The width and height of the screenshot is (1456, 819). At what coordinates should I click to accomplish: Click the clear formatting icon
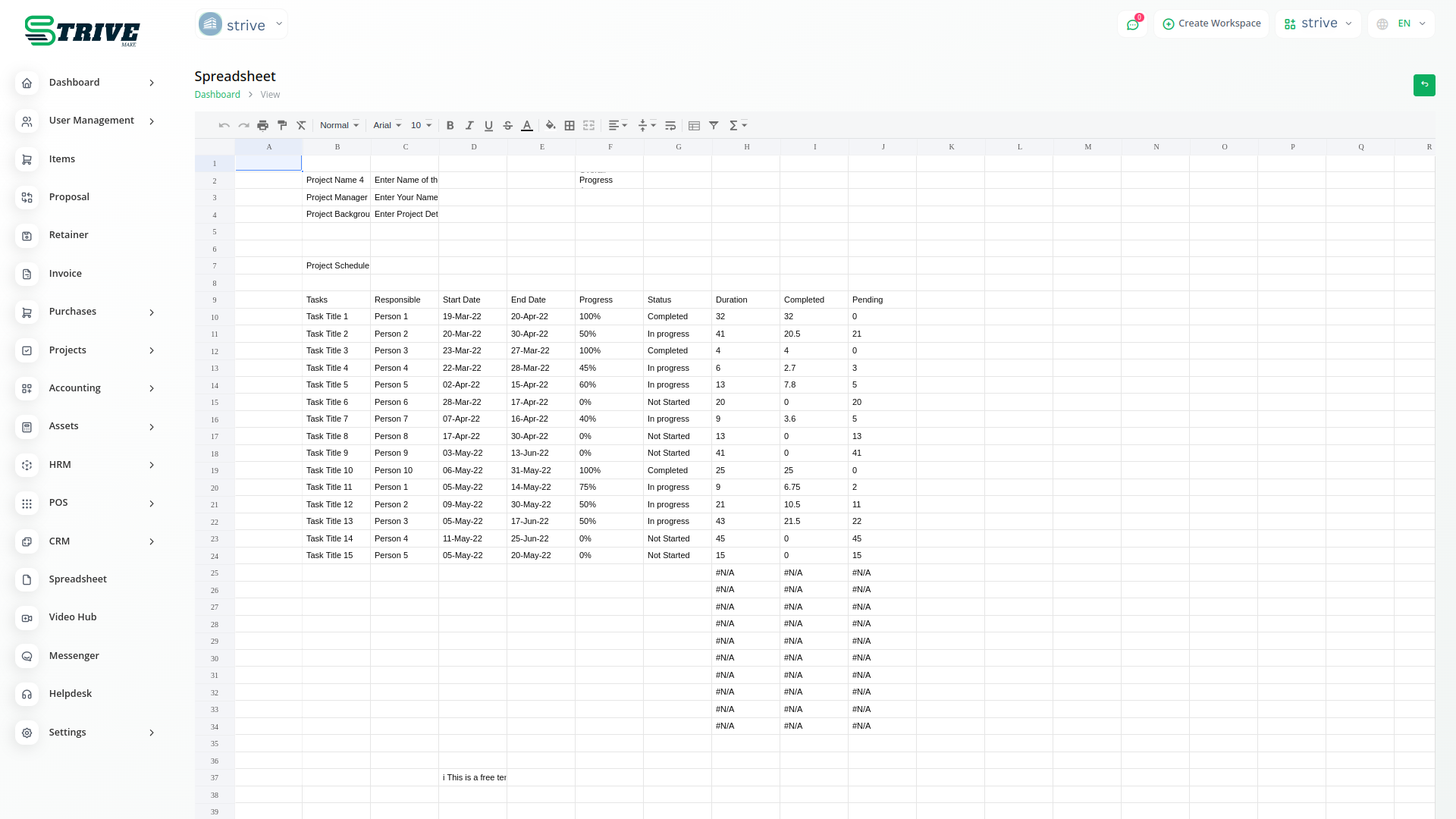click(301, 126)
